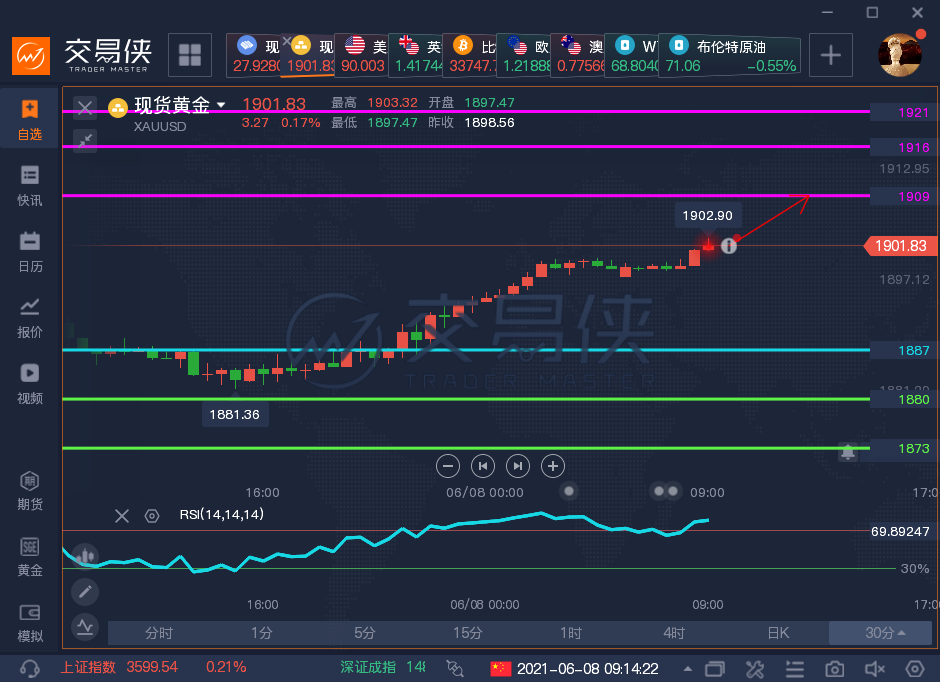
Task: Open the 视频 video sidebar section
Action: pos(29,384)
